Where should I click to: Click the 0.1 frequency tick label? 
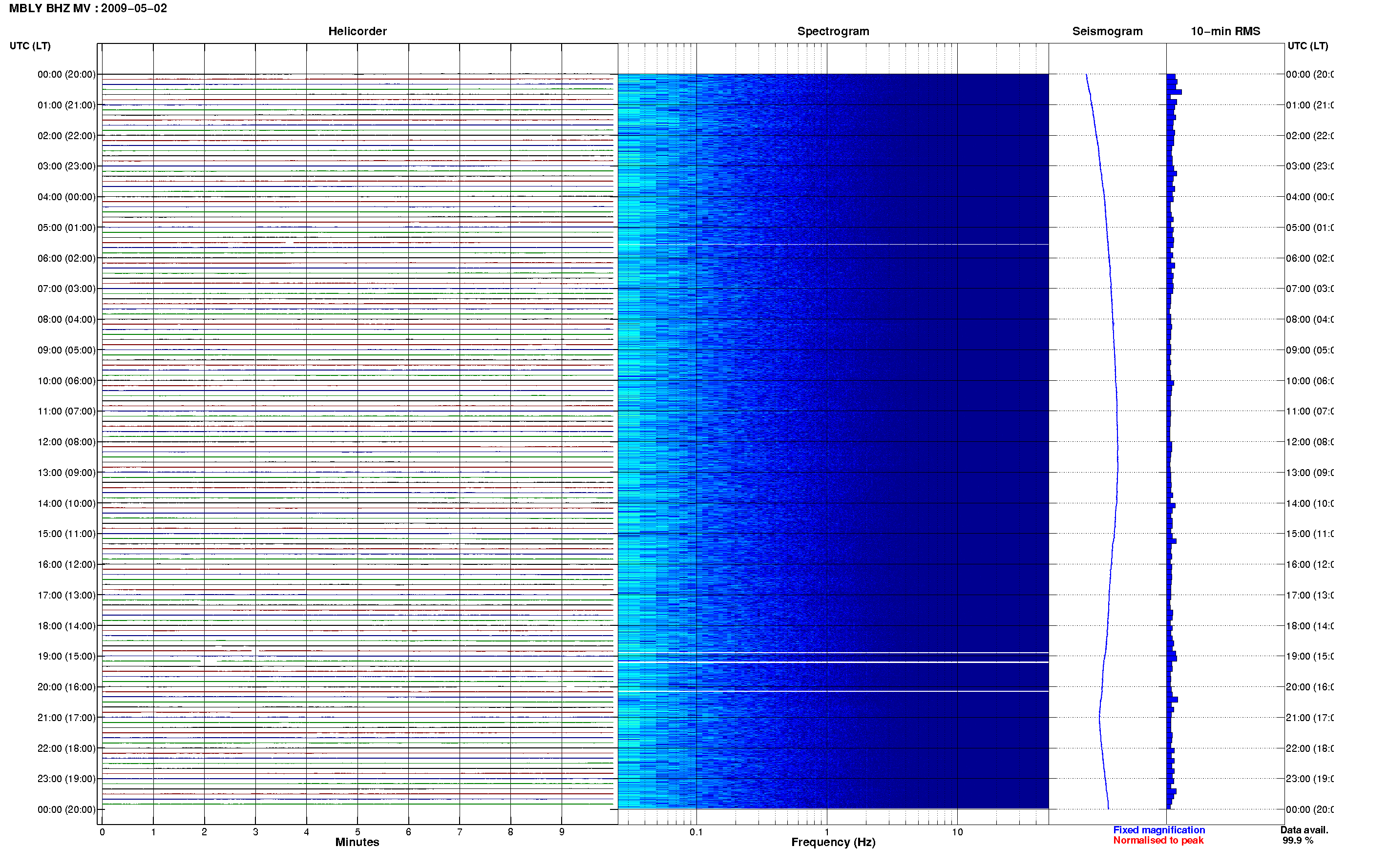point(696,832)
